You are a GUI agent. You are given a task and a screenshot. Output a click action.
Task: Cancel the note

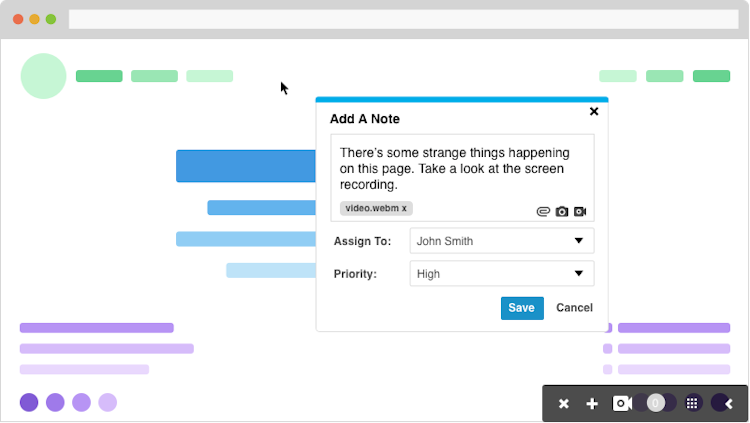point(574,308)
